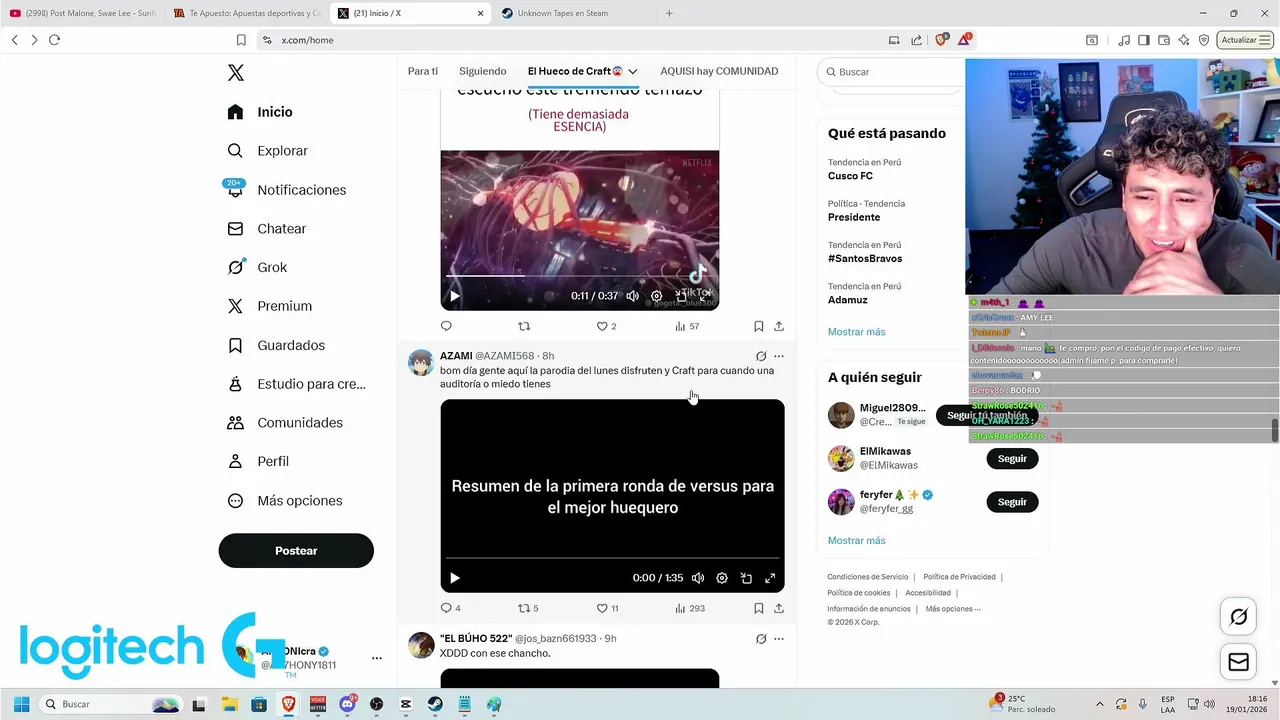This screenshot has width=1280, height=720.
Task: Open floating Grok button
Action: [x=1238, y=617]
